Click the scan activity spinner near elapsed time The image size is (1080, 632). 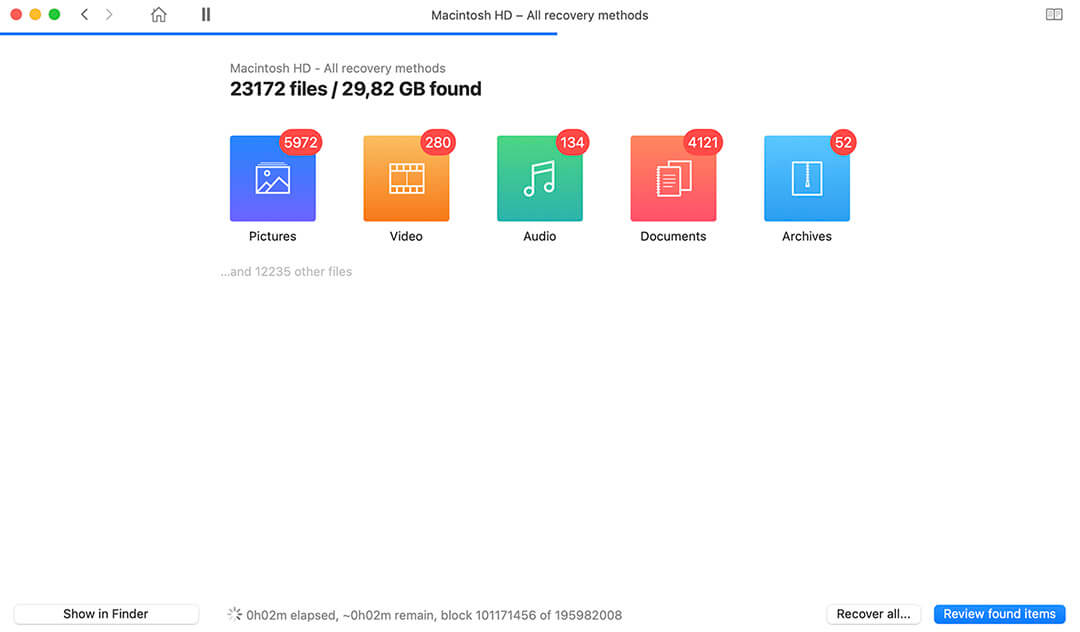(234, 614)
